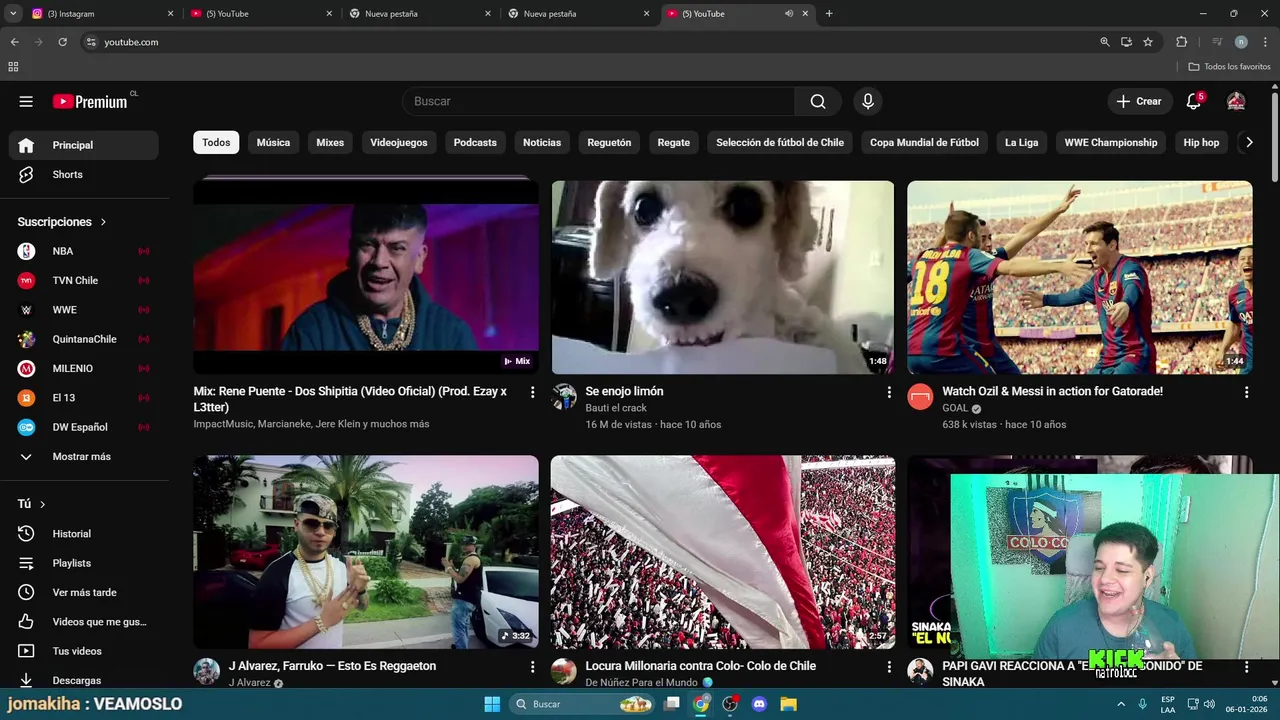Open Ver más tarde list
This screenshot has width=1280, height=720.
coord(84,592)
